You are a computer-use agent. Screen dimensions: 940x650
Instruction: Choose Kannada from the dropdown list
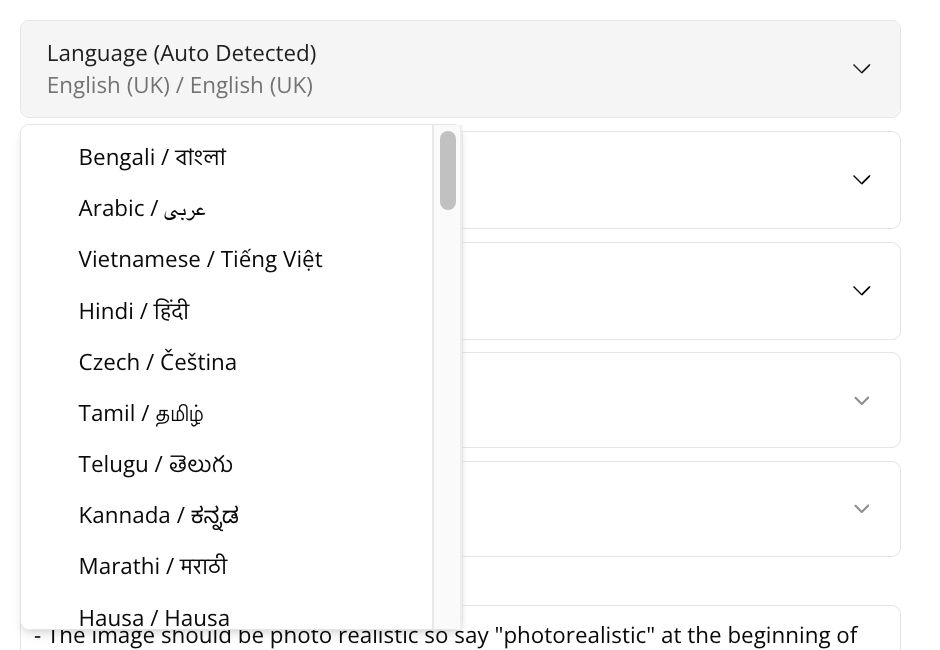(158, 515)
